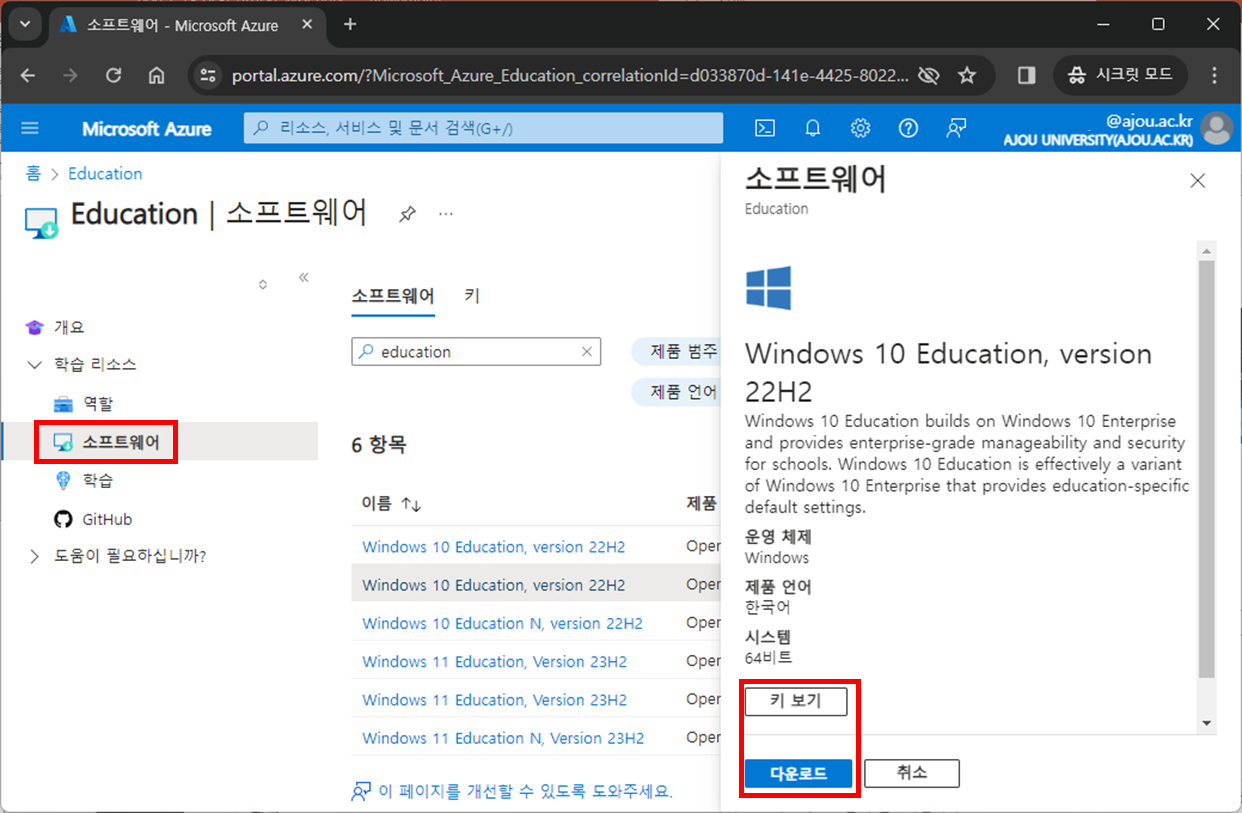This screenshot has width=1242, height=813.
Task: Focus the software search field containing education
Action: click(x=476, y=352)
